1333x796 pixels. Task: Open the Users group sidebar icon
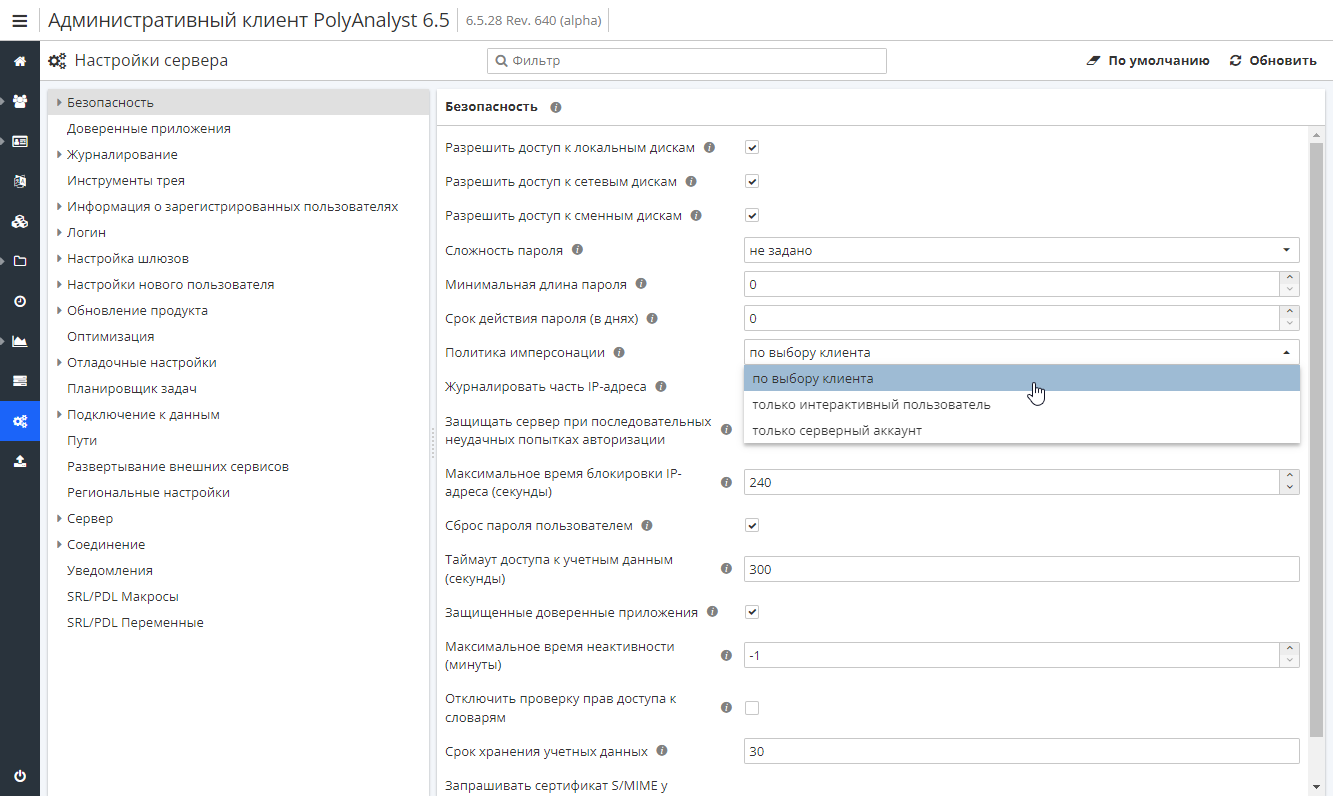pyautogui.click(x=20, y=101)
